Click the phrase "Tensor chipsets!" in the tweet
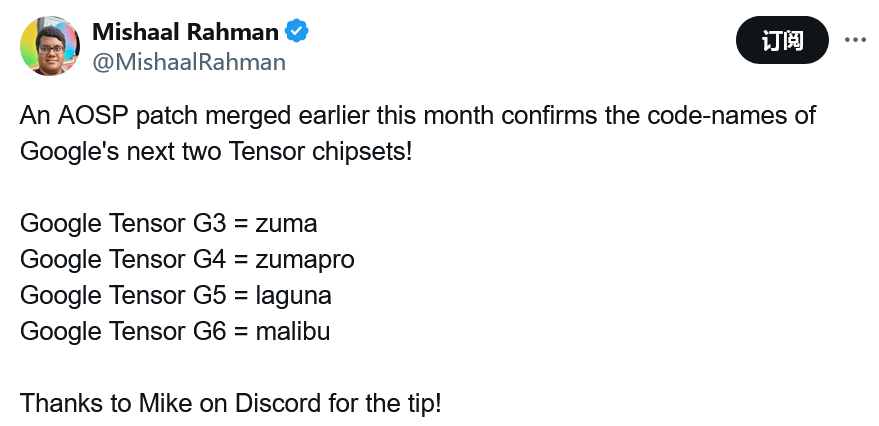Viewport: 879px width, 426px height. [321, 151]
